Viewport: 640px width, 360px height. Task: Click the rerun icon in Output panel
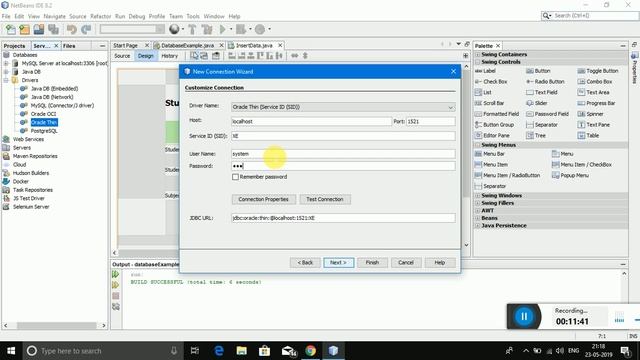(x=116, y=274)
